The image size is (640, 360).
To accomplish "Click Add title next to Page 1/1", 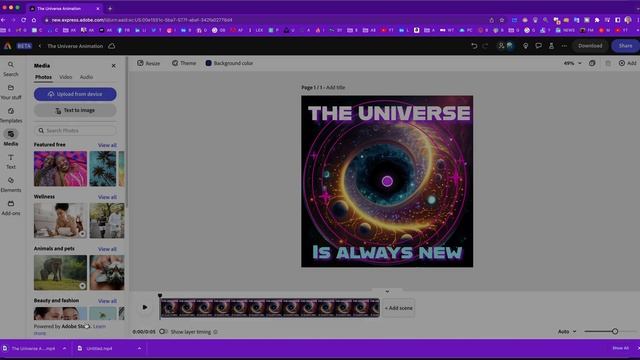I will [336, 87].
